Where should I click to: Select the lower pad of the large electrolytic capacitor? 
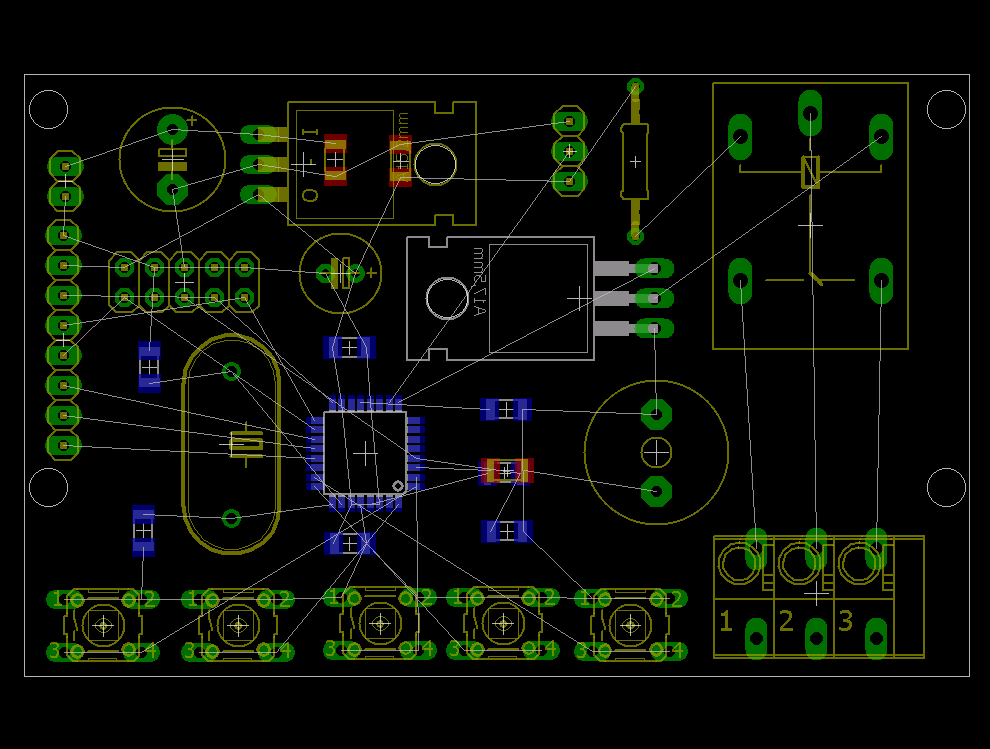coord(172,190)
